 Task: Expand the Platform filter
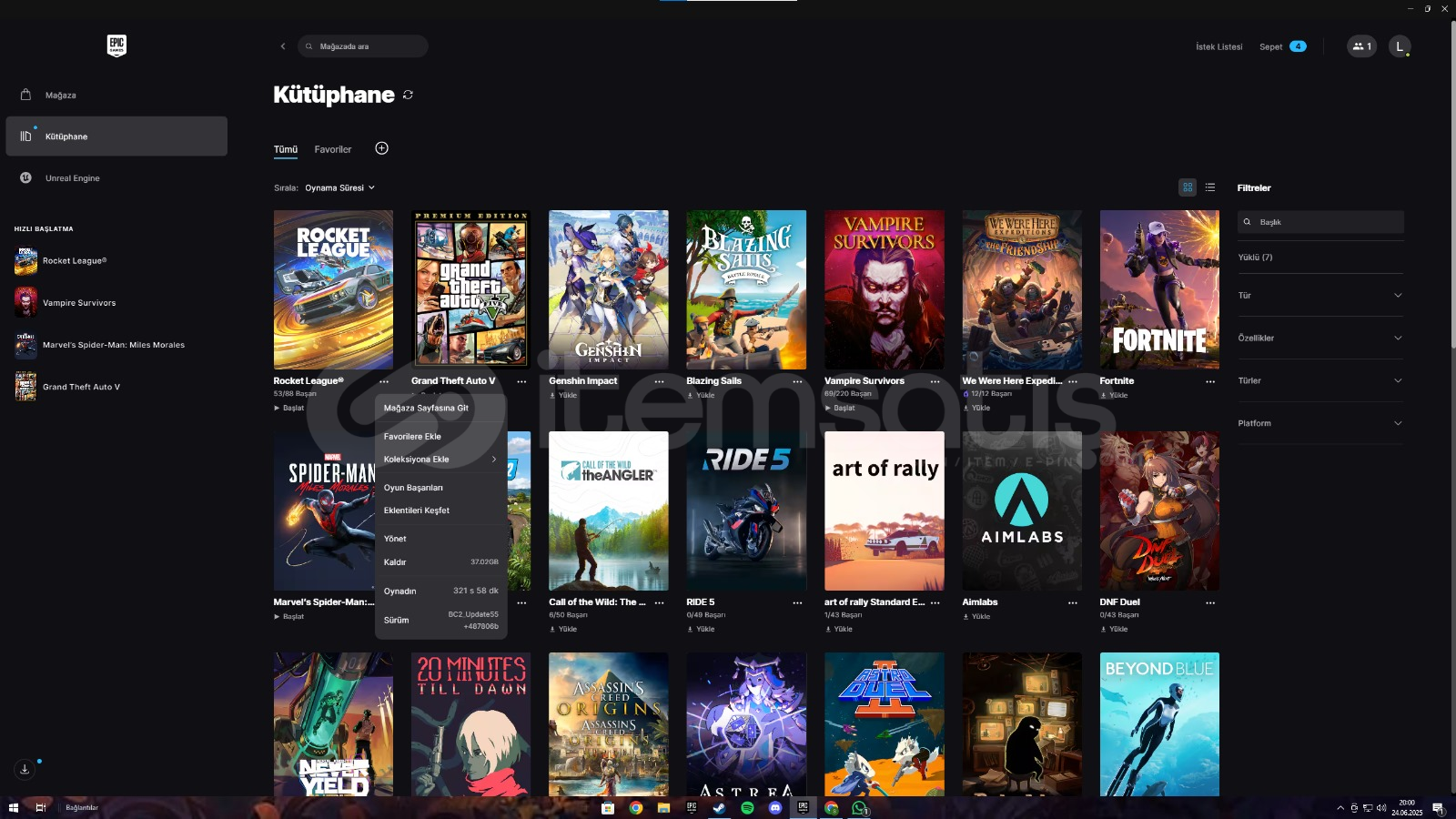click(x=1320, y=423)
